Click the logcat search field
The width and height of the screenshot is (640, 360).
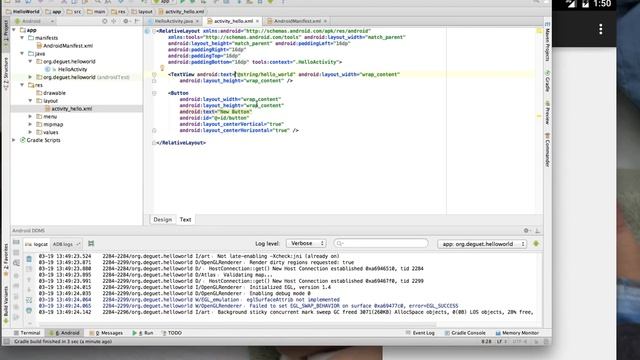pyautogui.click(x=381, y=243)
